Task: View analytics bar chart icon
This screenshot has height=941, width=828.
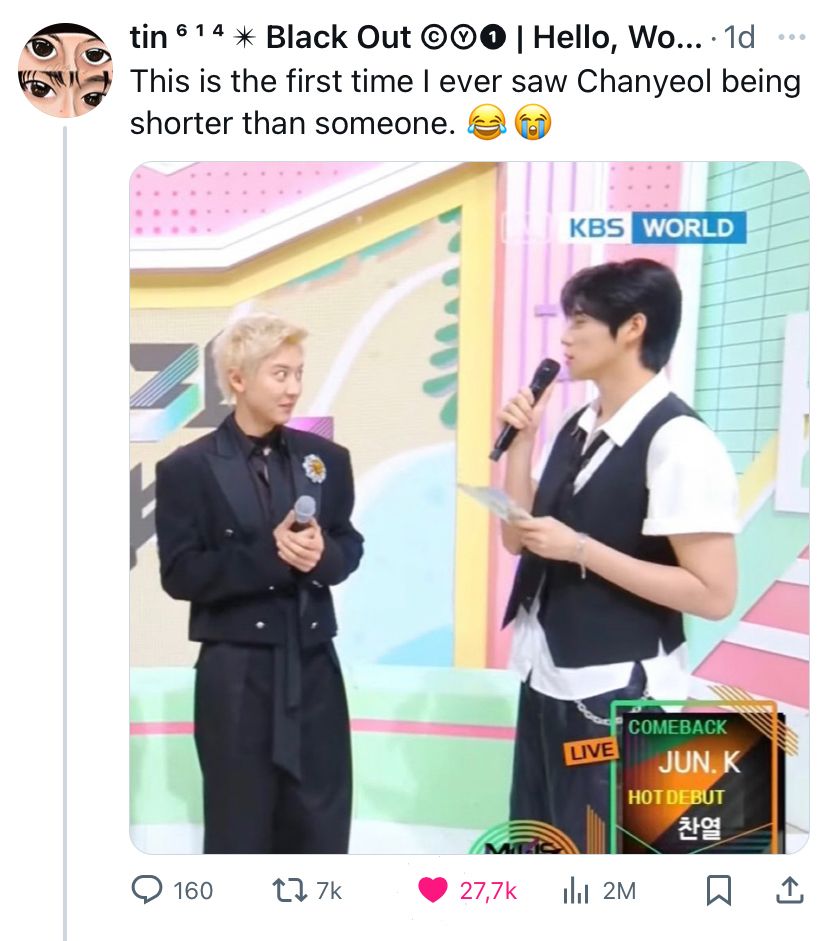Action: 575,891
